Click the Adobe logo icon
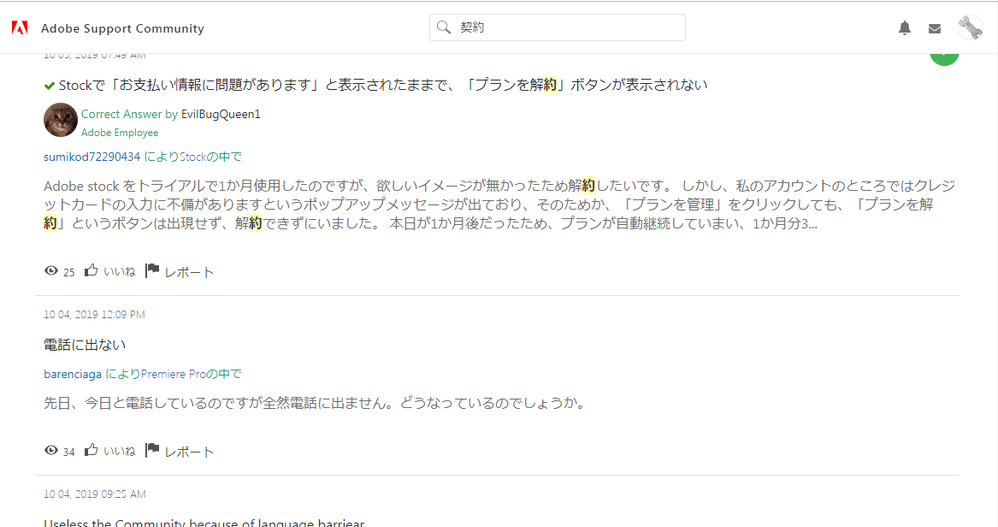The image size is (998, 527). (x=20, y=28)
